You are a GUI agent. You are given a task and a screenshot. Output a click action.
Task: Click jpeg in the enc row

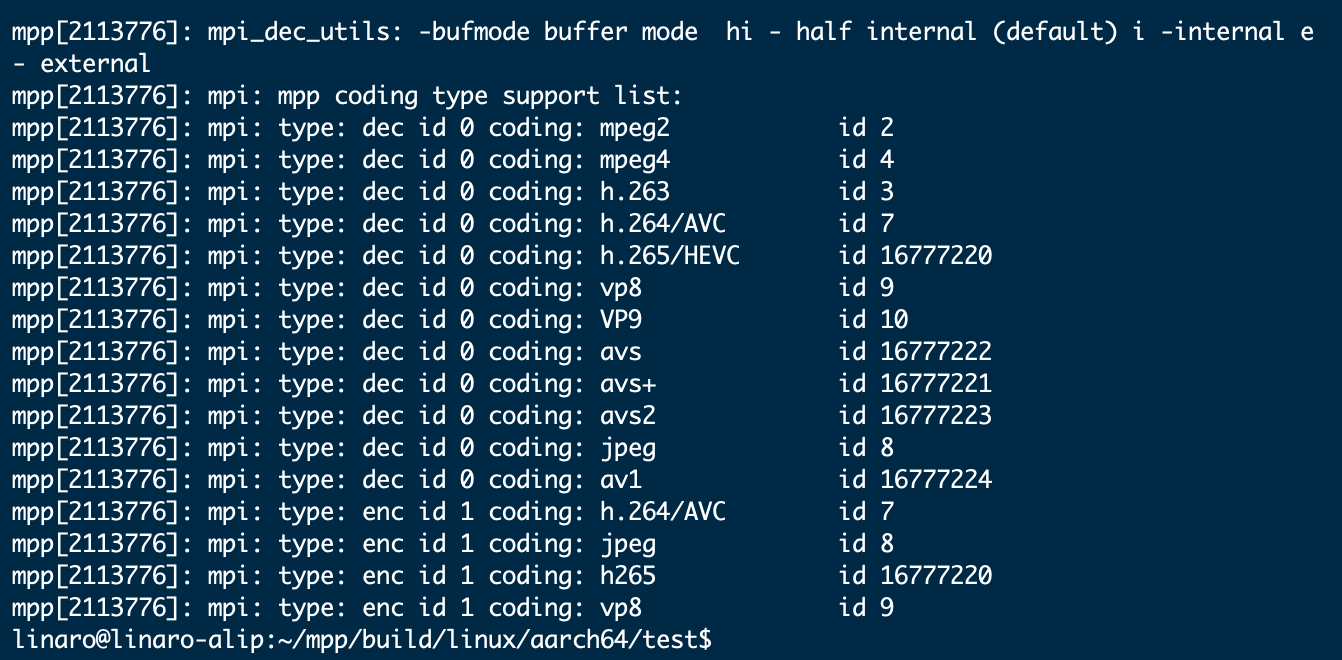pos(627,544)
